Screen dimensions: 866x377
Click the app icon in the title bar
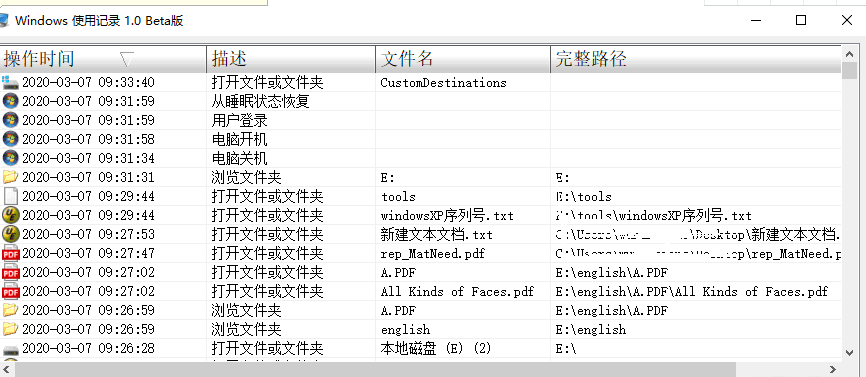pos(4,21)
